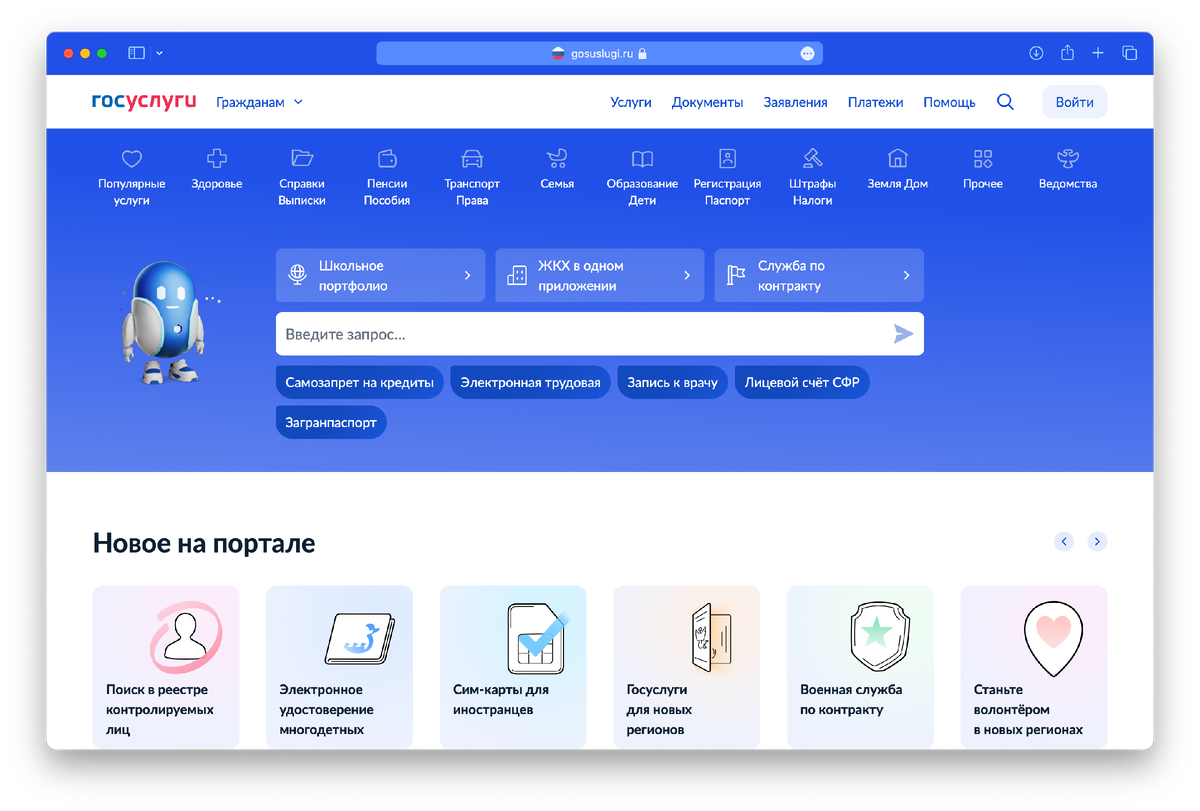The image size is (1200, 811).
Task: Open the Транспорт Права car icon
Action: click(x=472, y=158)
